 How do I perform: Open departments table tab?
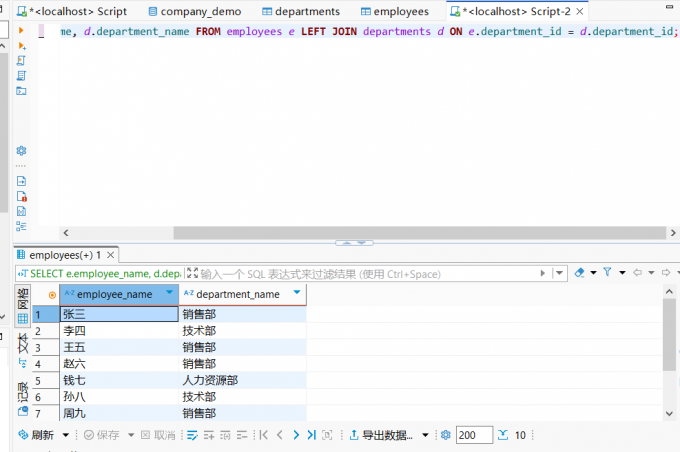click(301, 11)
